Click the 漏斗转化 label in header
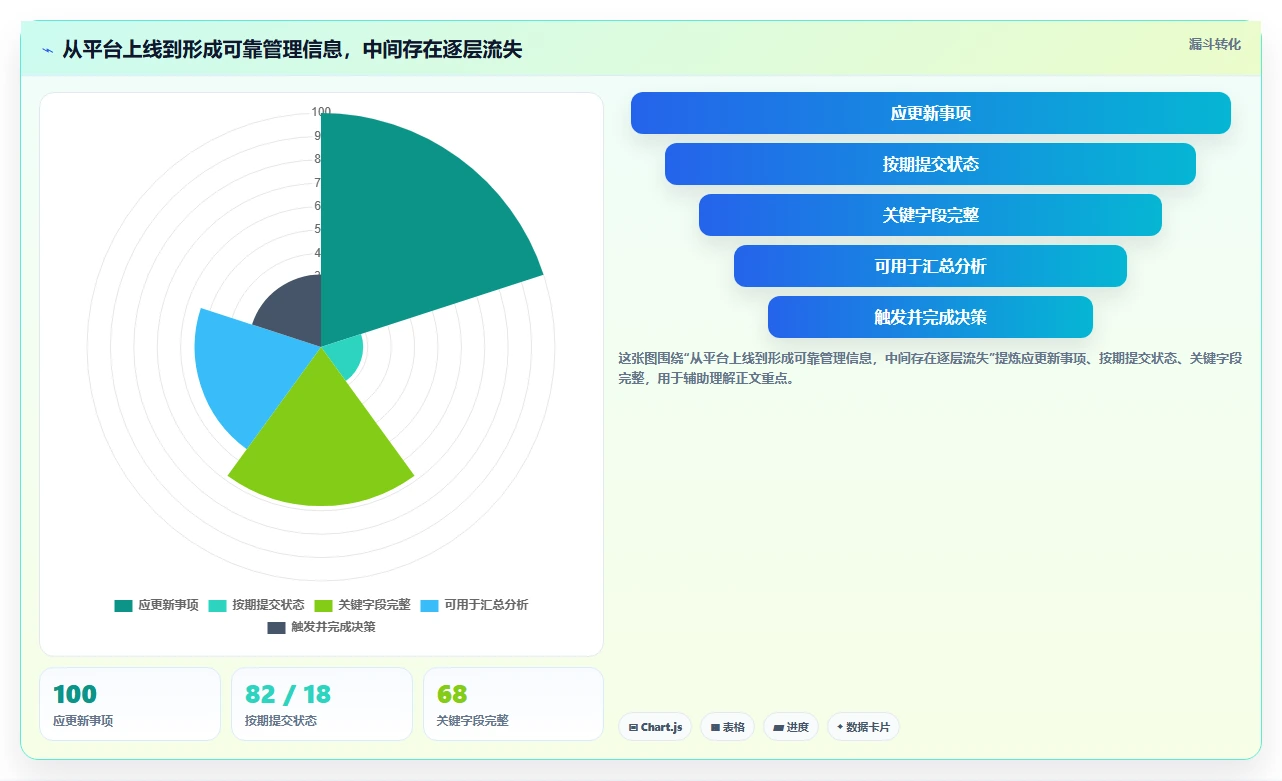The image size is (1282, 781). [x=1214, y=44]
